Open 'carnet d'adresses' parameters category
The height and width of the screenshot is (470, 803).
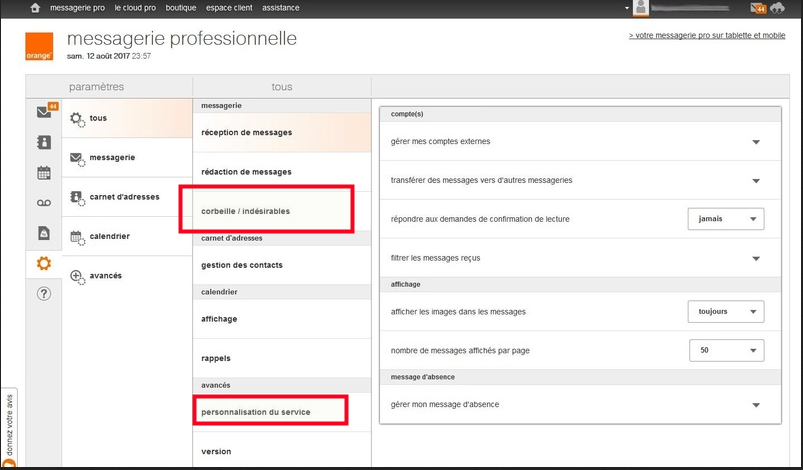coord(125,197)
